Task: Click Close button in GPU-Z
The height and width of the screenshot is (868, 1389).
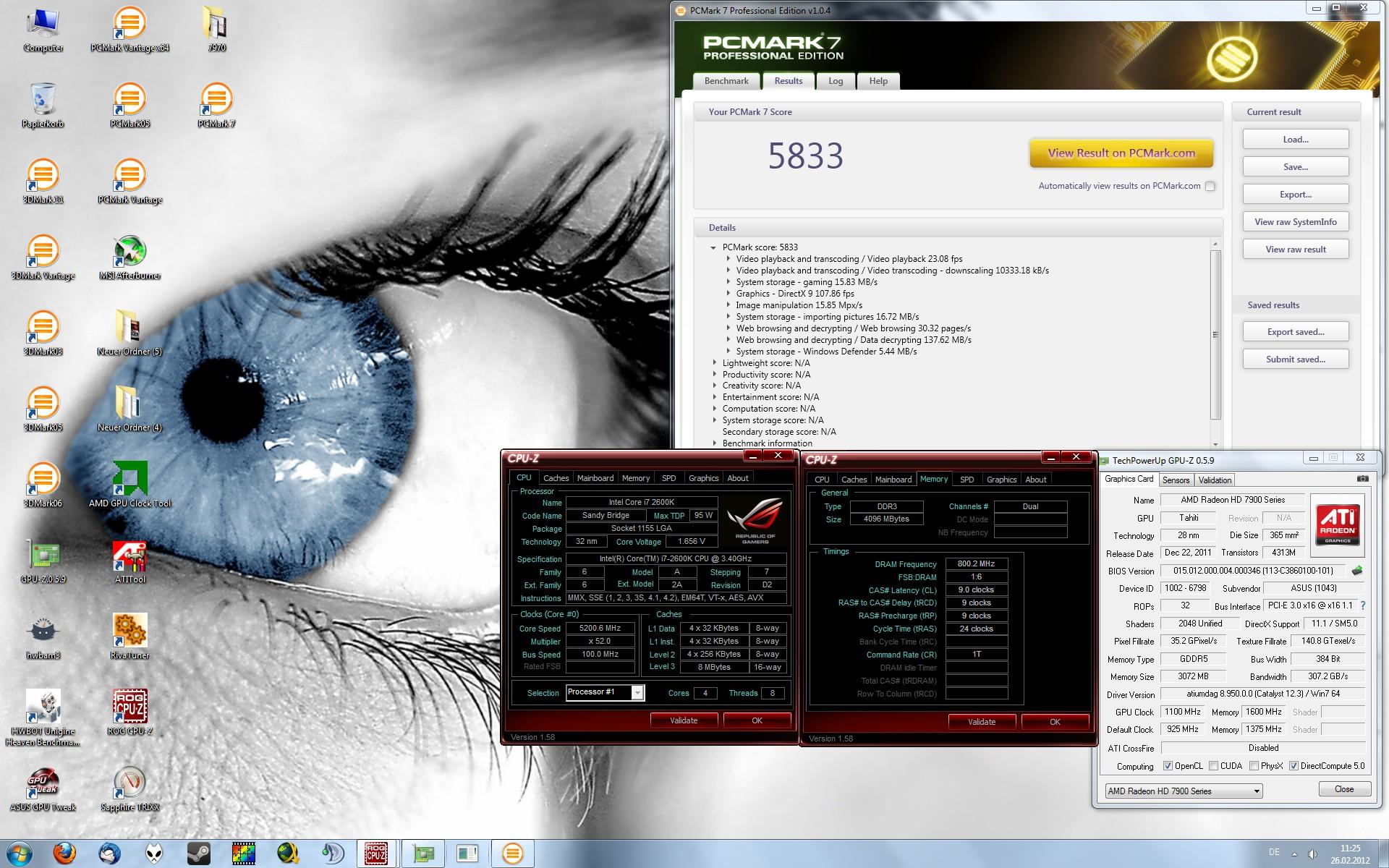Action: tap(1344, 789)
